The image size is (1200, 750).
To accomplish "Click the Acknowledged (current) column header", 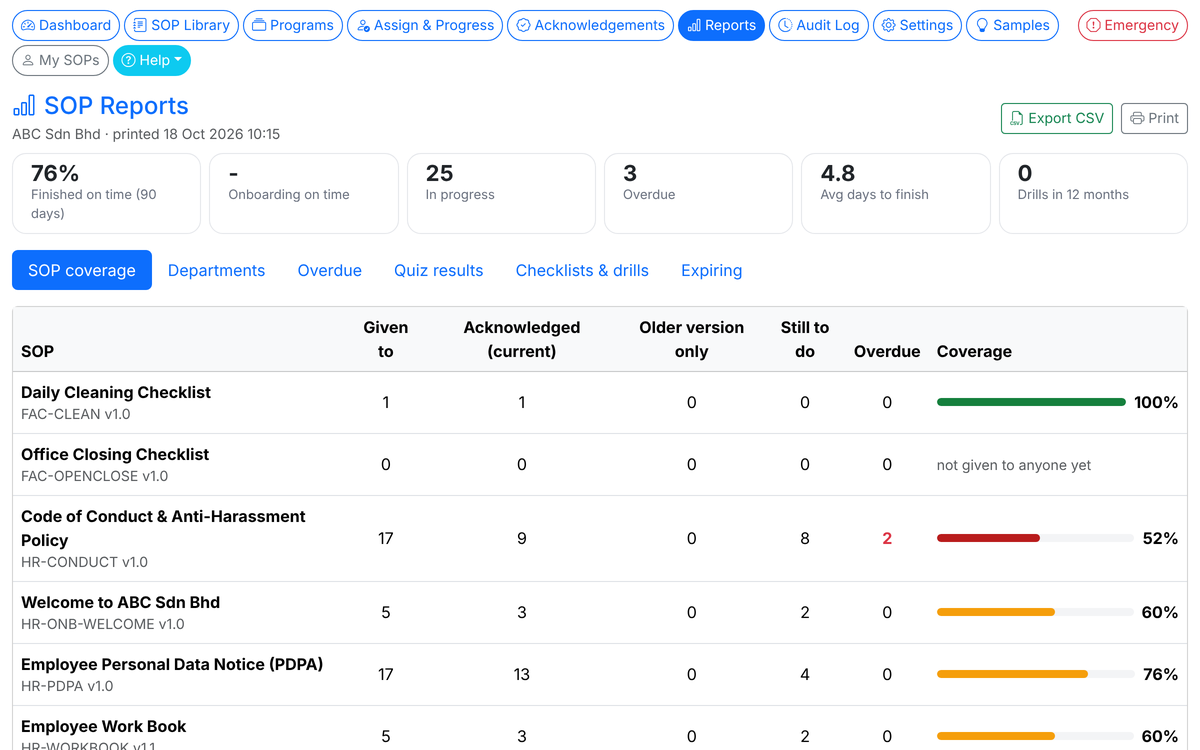I will tap(522, 339).
